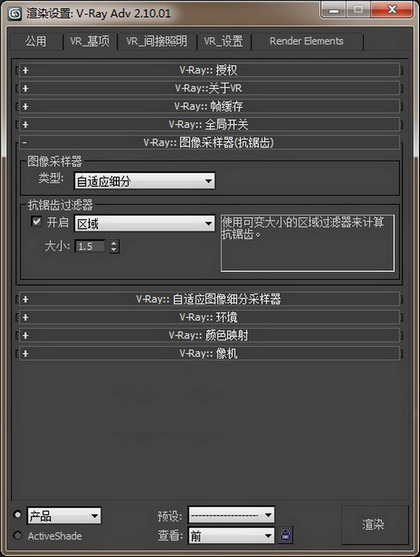Expand the V-Ray:: 帧缓存 rollout plus icon
Viewport: 420px width, 557px height.
[25, 106]
